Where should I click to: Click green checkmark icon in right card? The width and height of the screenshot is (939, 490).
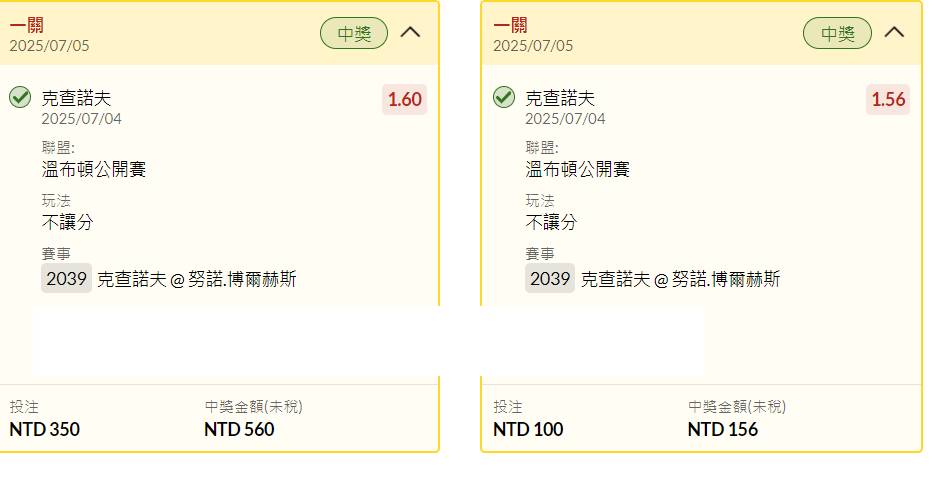point(504,97)
